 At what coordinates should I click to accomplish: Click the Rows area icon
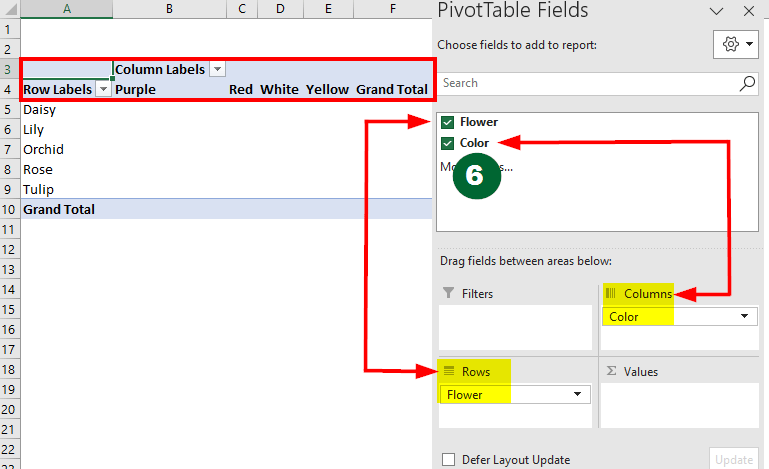pyautogui.click(x=449, y=371)
